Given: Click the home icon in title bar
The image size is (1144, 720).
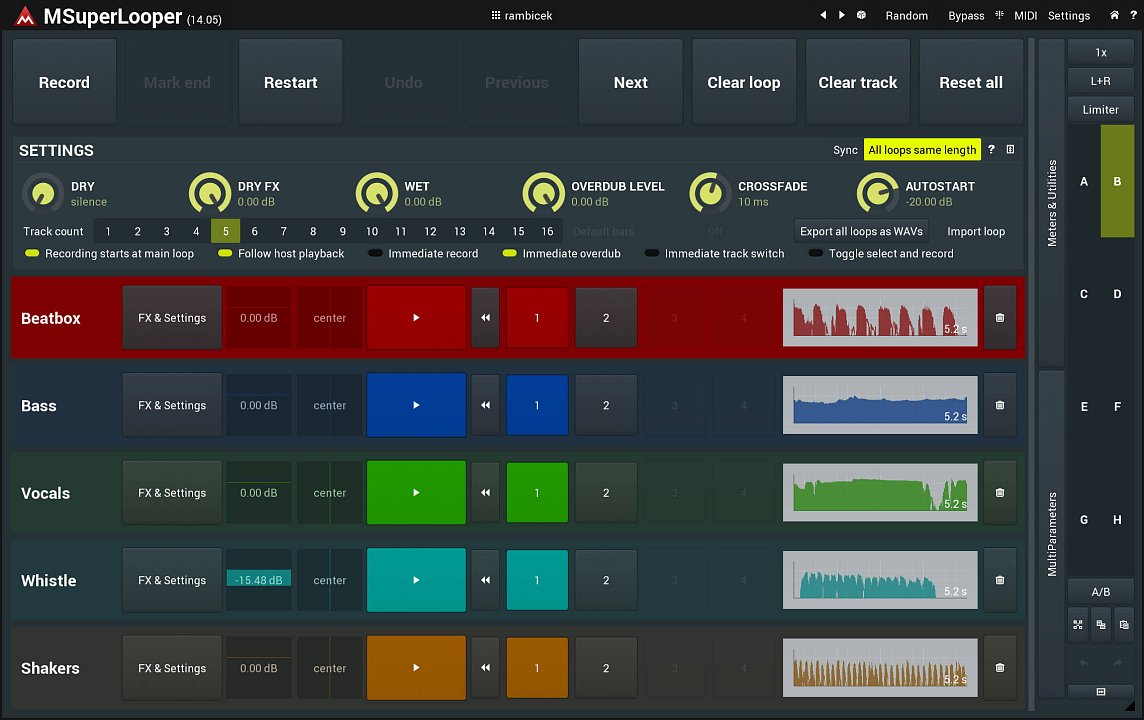Looking at the screenshot, I should pos(1115,15).
